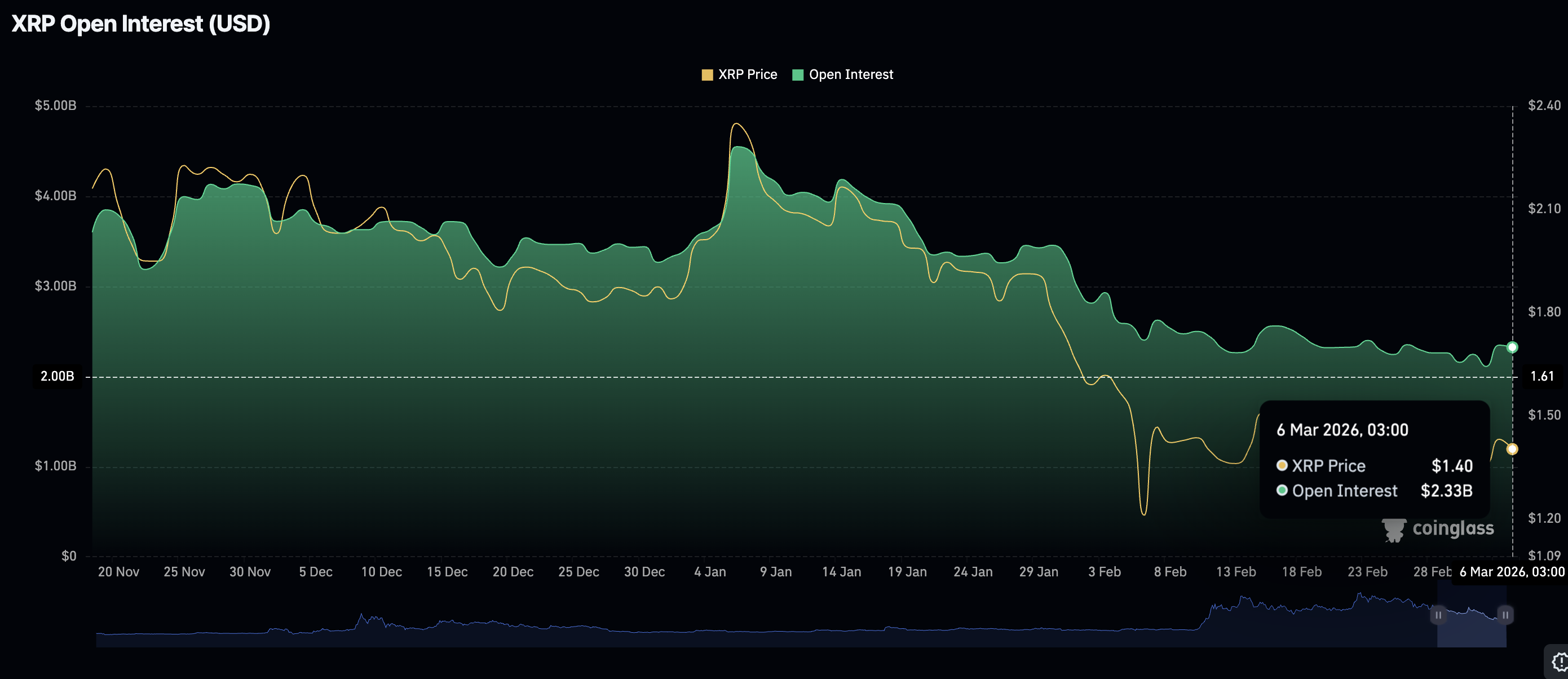Click the yellow dot in tooltip XRP Price row
This screenshot has height=679, width=1568.
point(1282,465)
